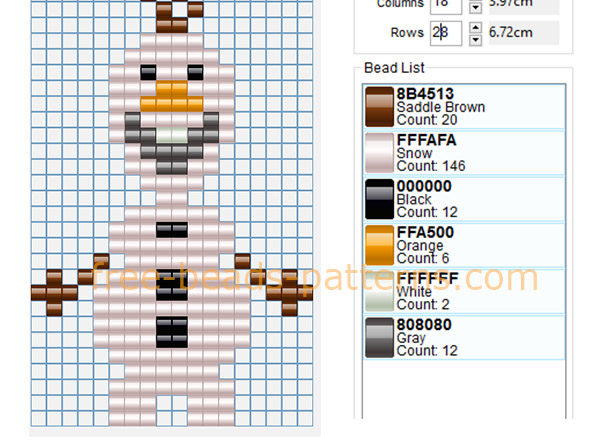This screenshot has width=600, height=440.
Task: Select the Black 000000 color swatch
Action: coord(379,199)
